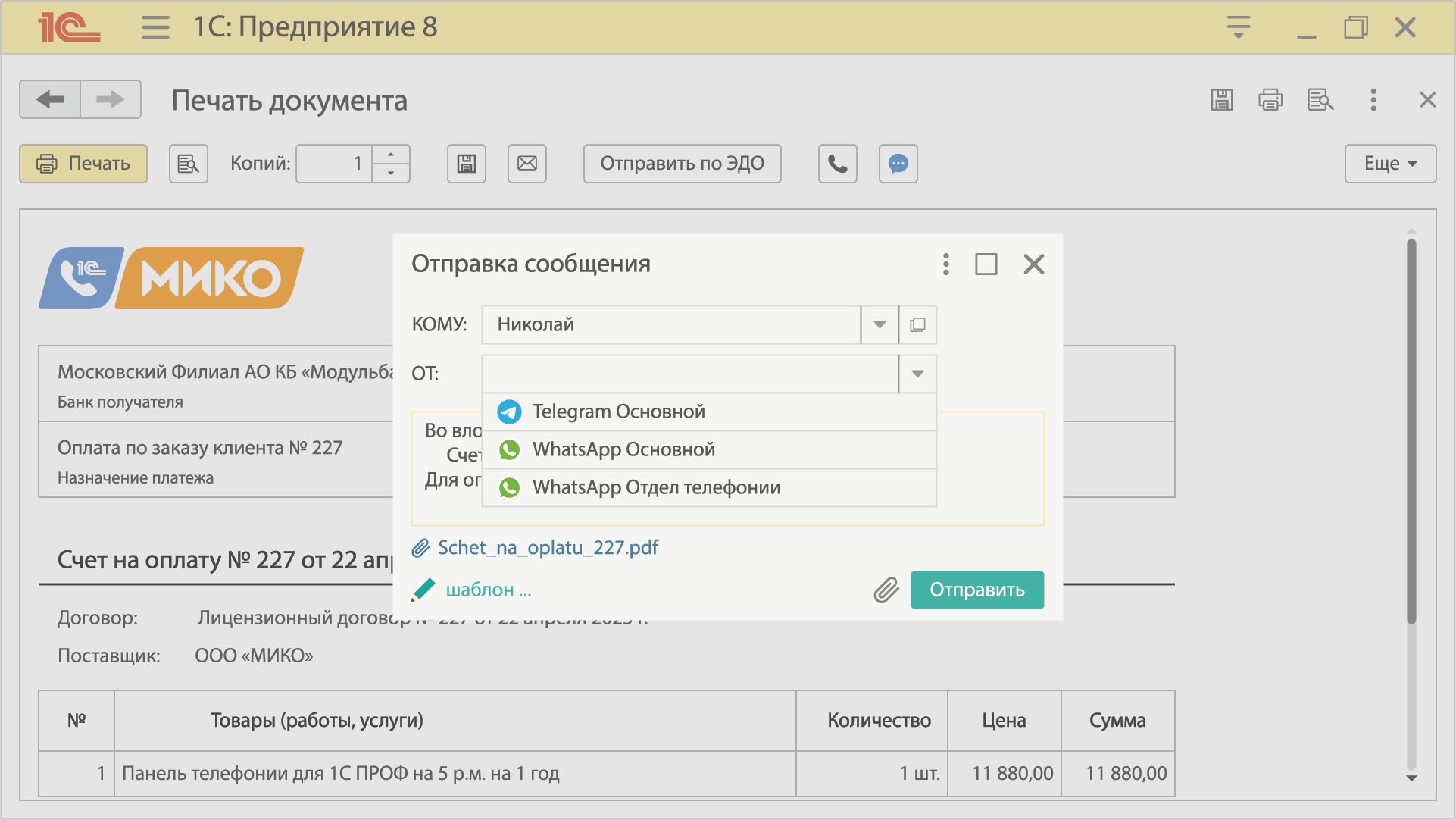
Task: Click the save diskette icon beside copies field
Action: (466, 164)
